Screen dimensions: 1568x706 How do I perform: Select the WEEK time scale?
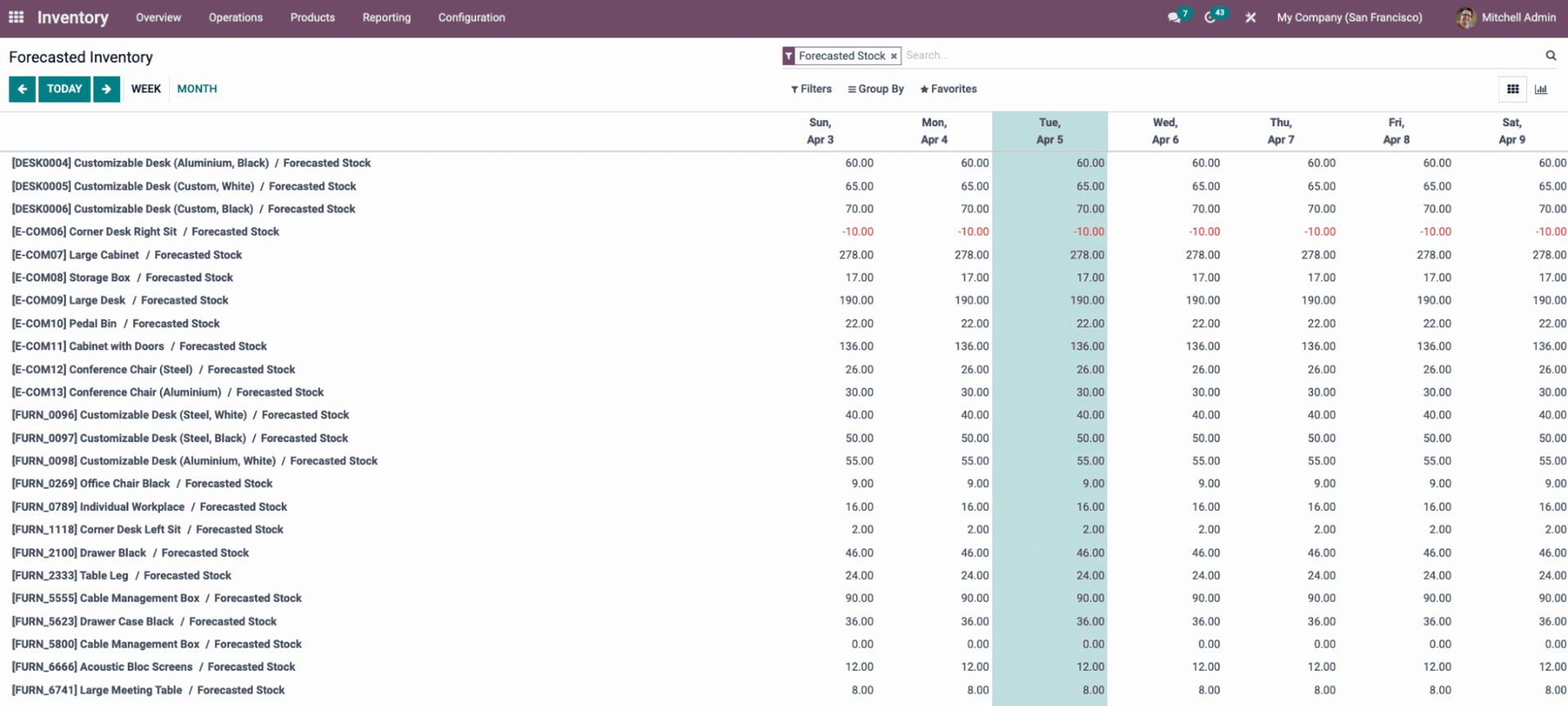pyautogui.click(x=146, y=89)
